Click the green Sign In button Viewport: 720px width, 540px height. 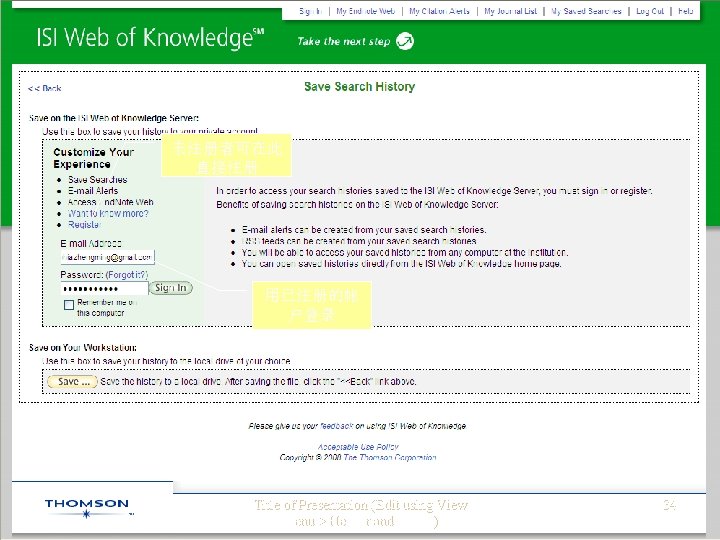point(170,288)
